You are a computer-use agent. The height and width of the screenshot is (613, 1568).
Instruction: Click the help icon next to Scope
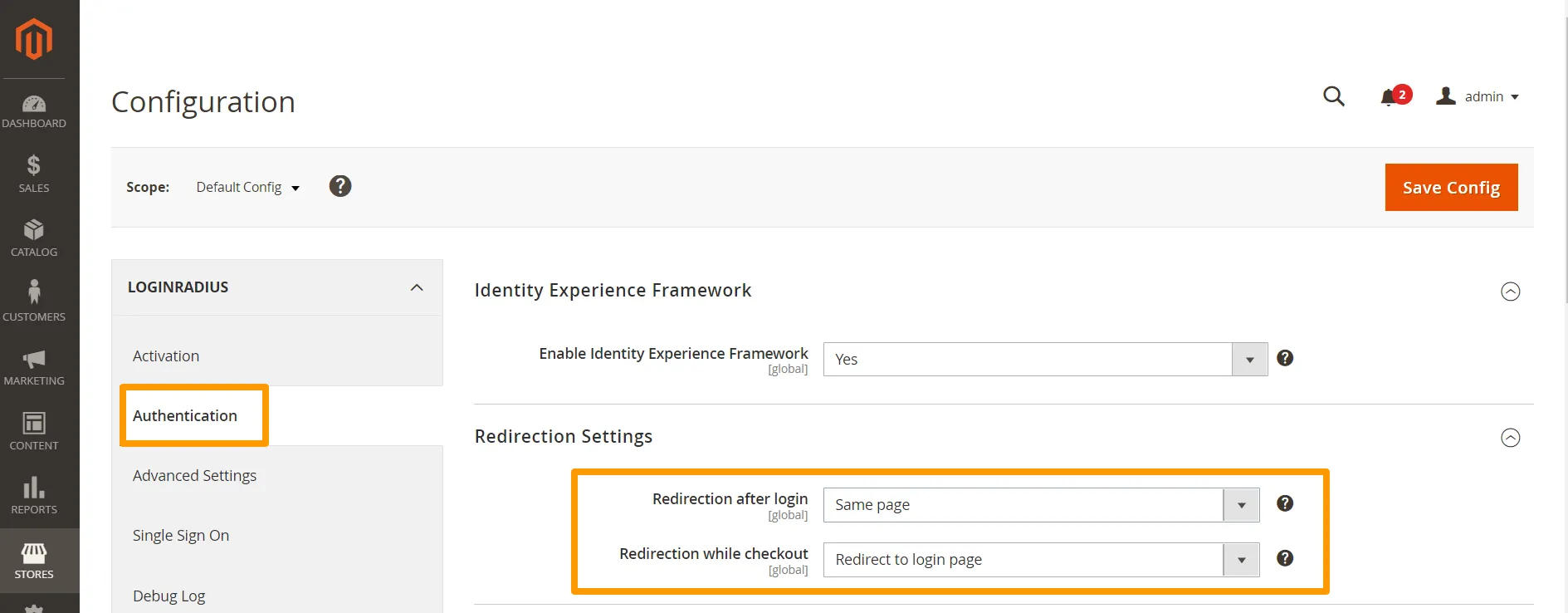340,186
